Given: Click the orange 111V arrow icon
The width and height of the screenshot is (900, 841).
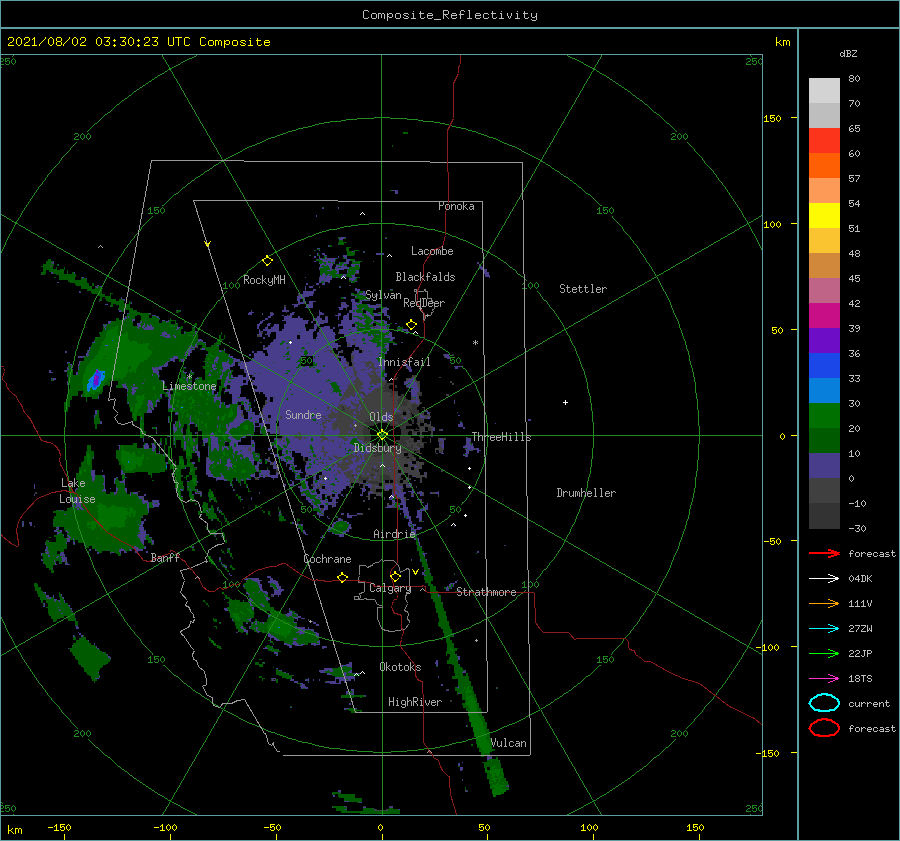Looking at the screenshot, I should [824, 603].
